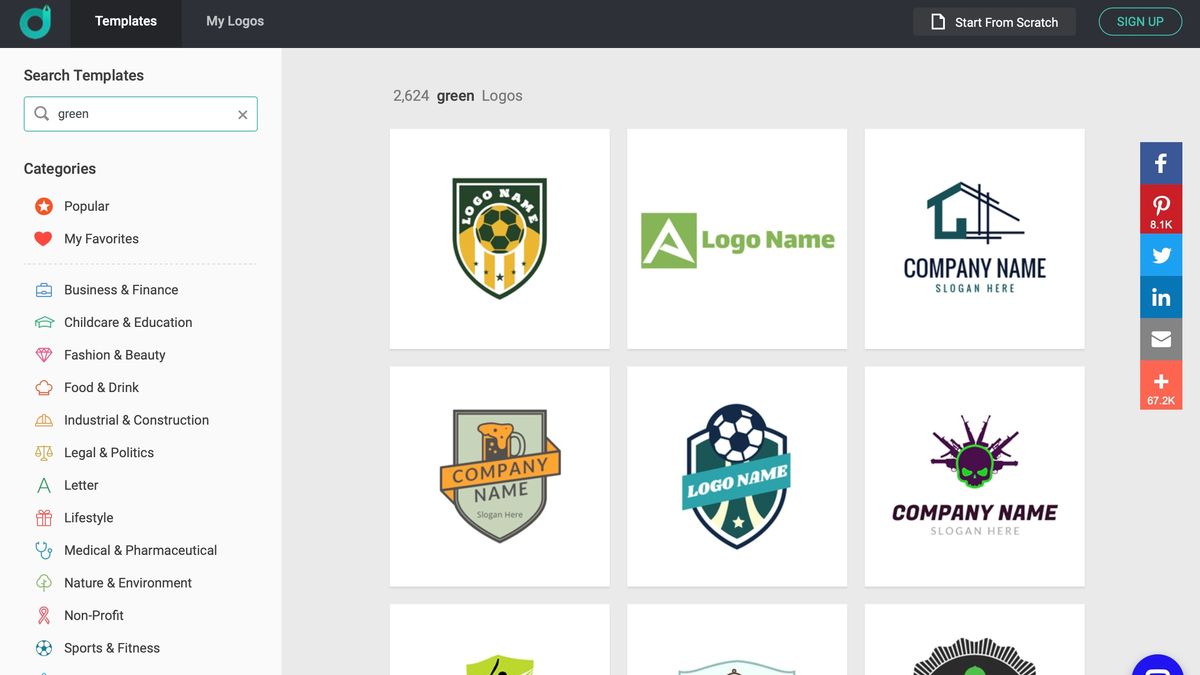This screenshot has width=1200, height=675.
Task: Select Food & Drink category
Action: pyautogui.click(x=101, y=388)
